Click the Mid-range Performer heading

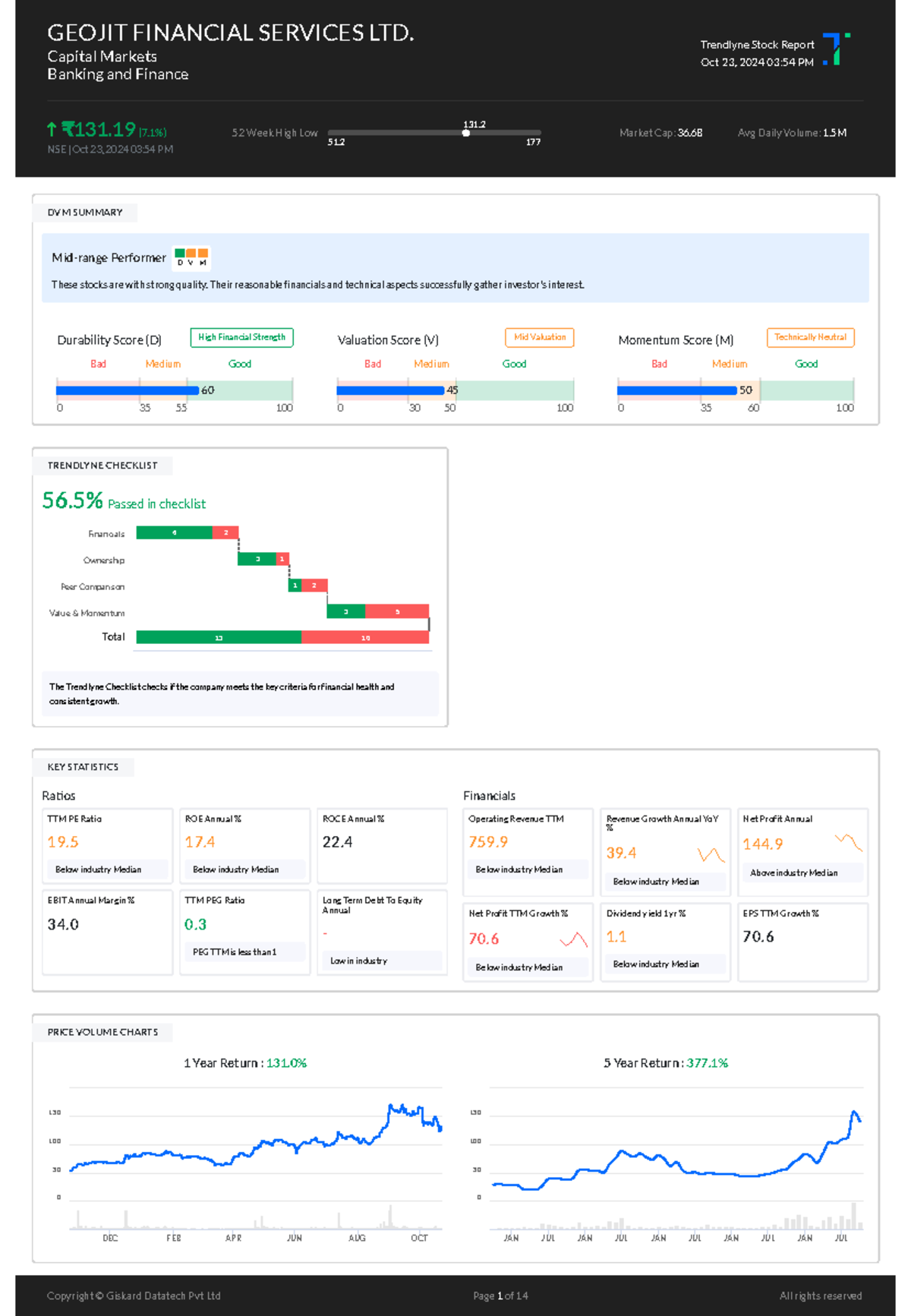[x=109, y=257]
